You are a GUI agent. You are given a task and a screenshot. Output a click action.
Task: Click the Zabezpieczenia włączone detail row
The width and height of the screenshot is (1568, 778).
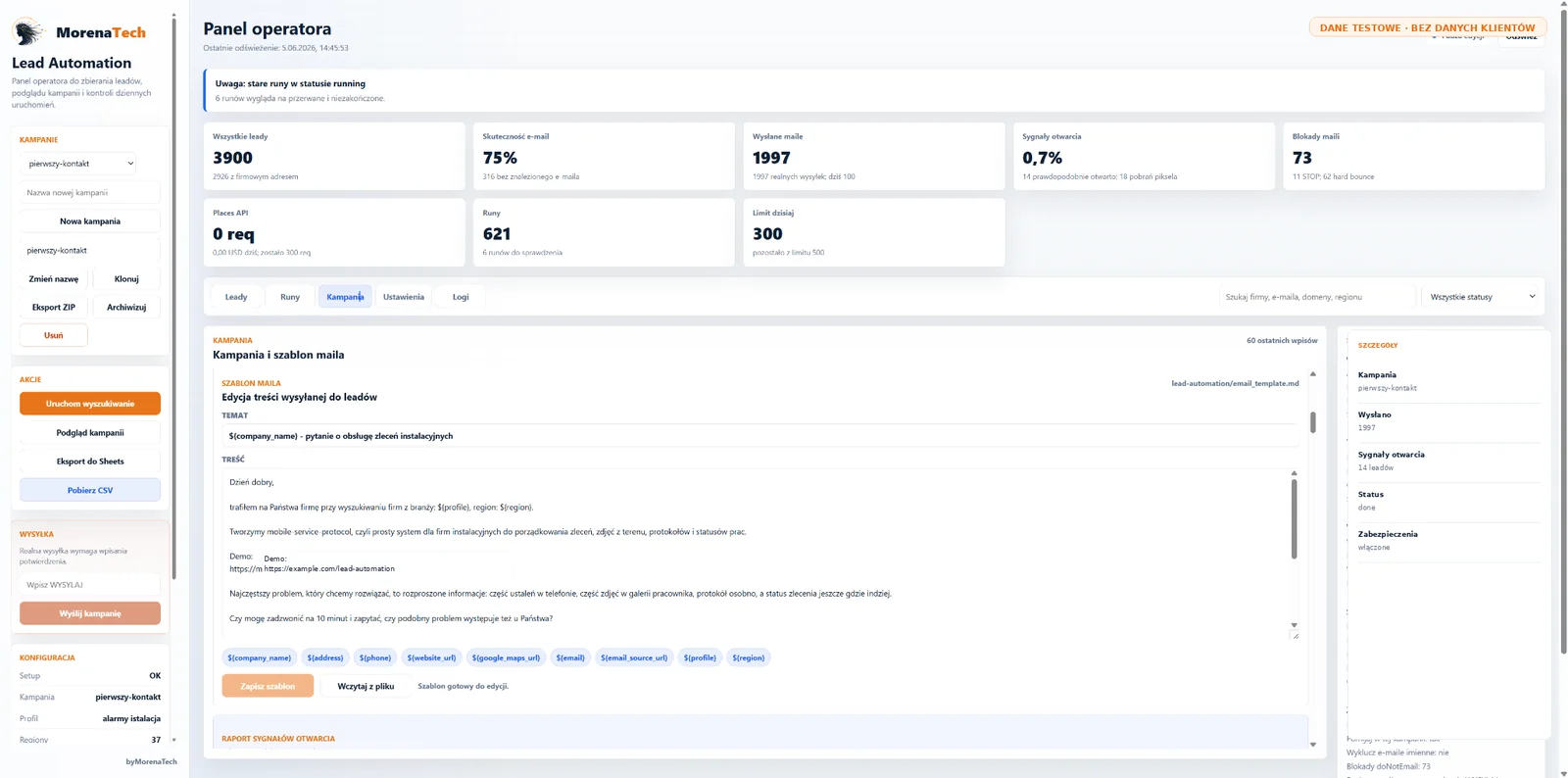click(1448, 541)
